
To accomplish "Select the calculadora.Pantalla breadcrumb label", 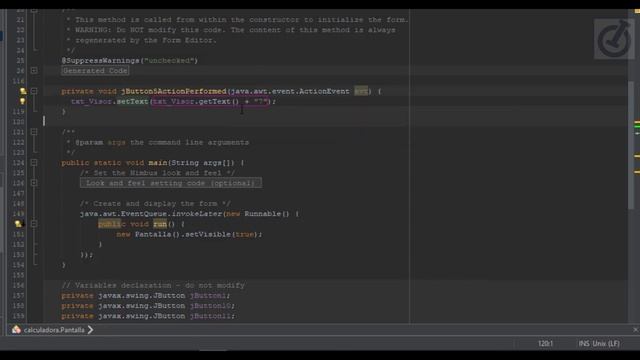I will coord(54,330).
